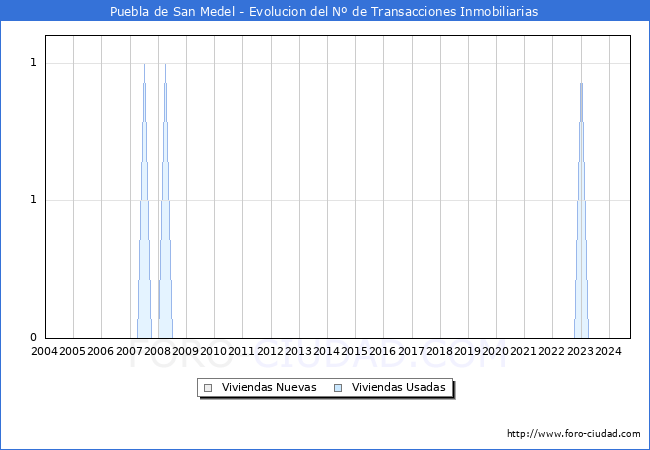The height and width of the screenshot is (450, 650).
Task: Click the middle 1 y-axis label
Action: coord(34,200)
